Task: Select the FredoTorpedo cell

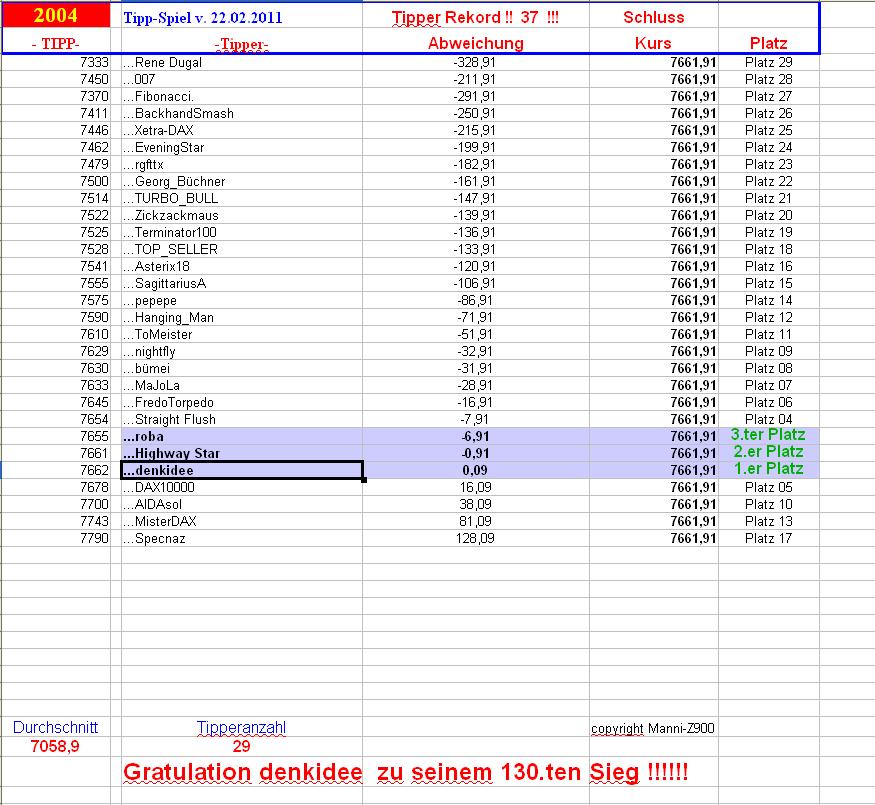Action: tap(242, 403)
